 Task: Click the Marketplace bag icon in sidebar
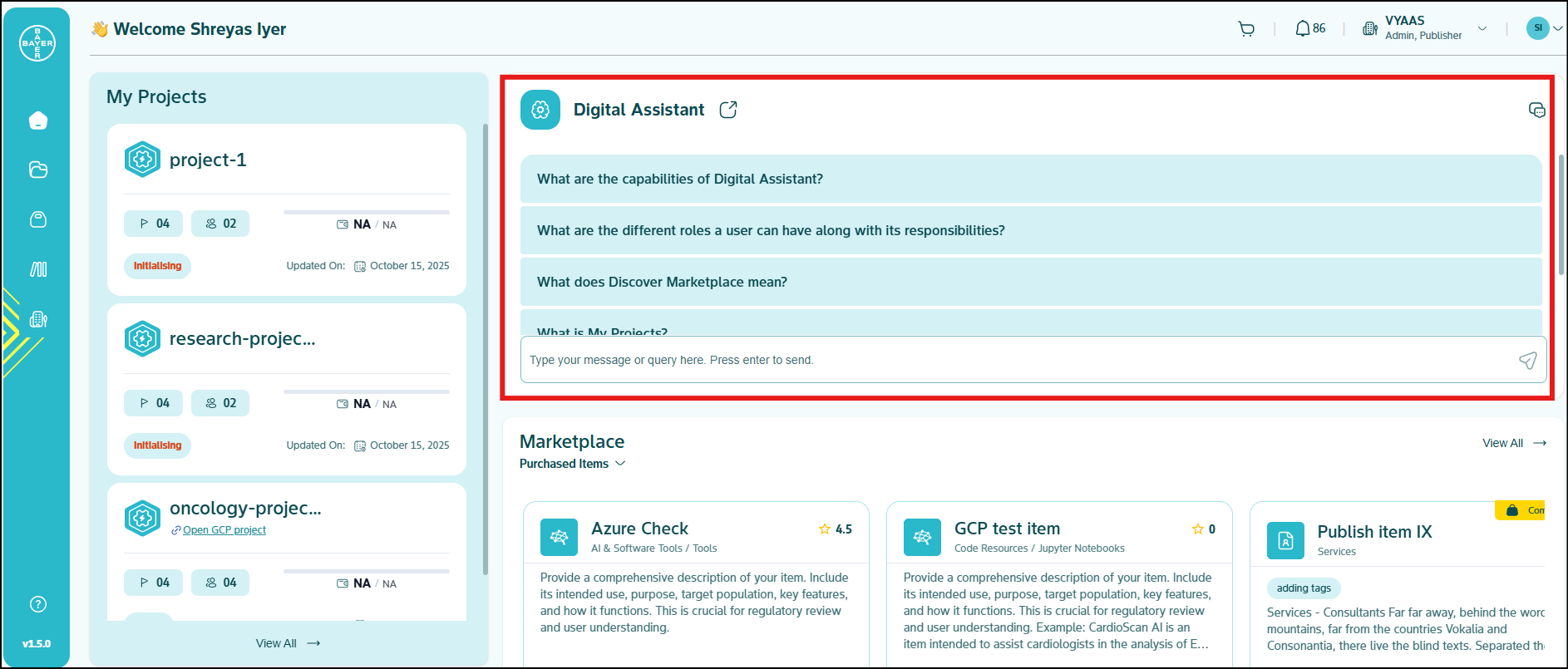(37, 219)
